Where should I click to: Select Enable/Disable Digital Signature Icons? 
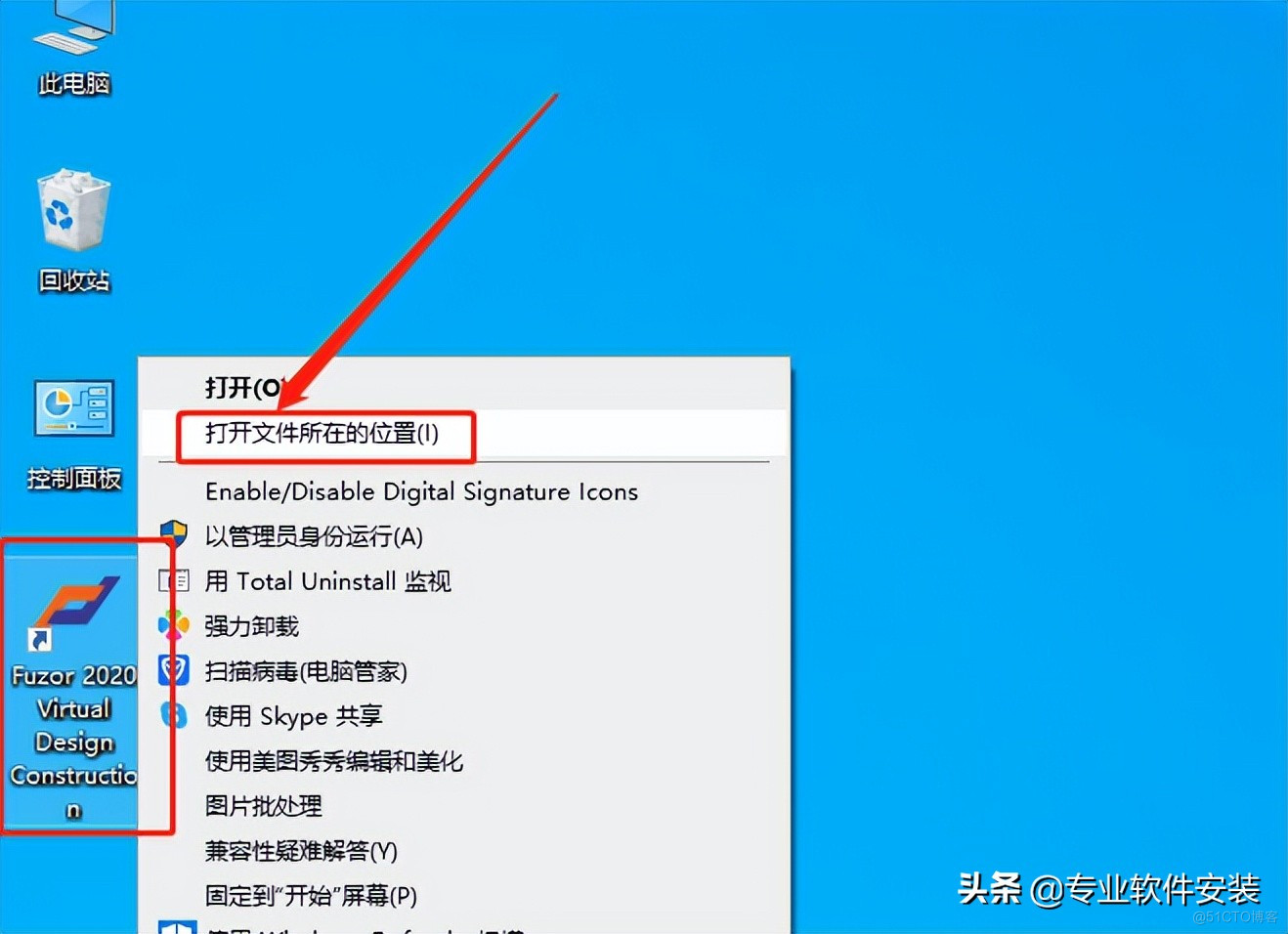tap(464, 491)
